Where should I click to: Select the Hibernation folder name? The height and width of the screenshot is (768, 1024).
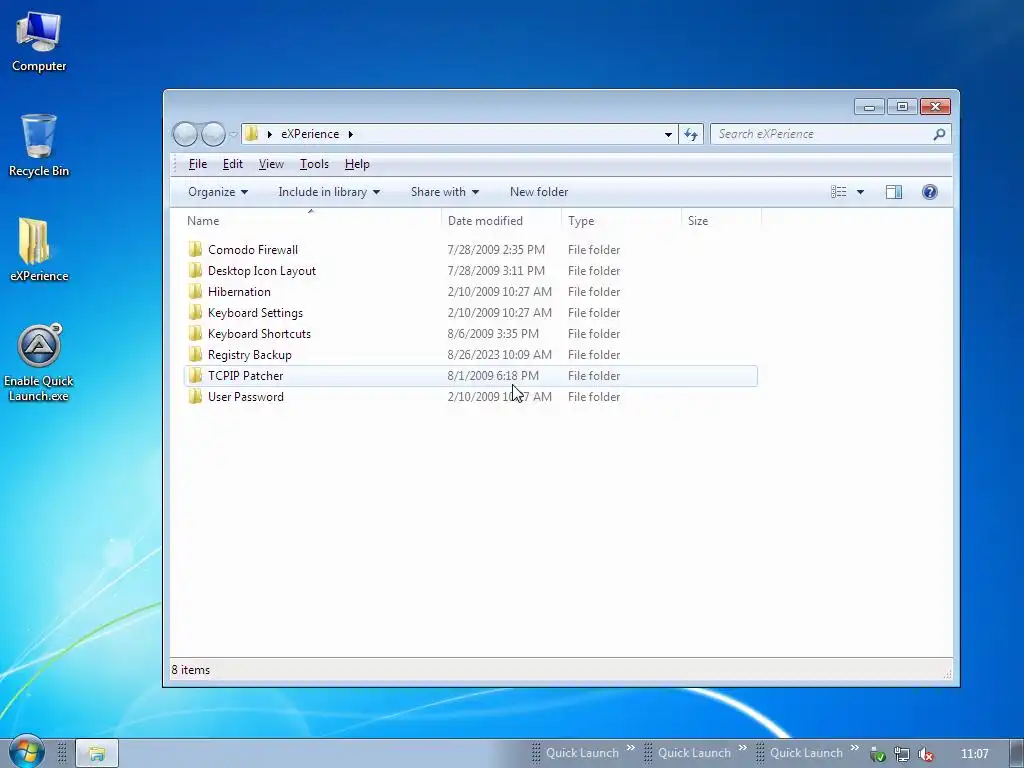(239, 291)
